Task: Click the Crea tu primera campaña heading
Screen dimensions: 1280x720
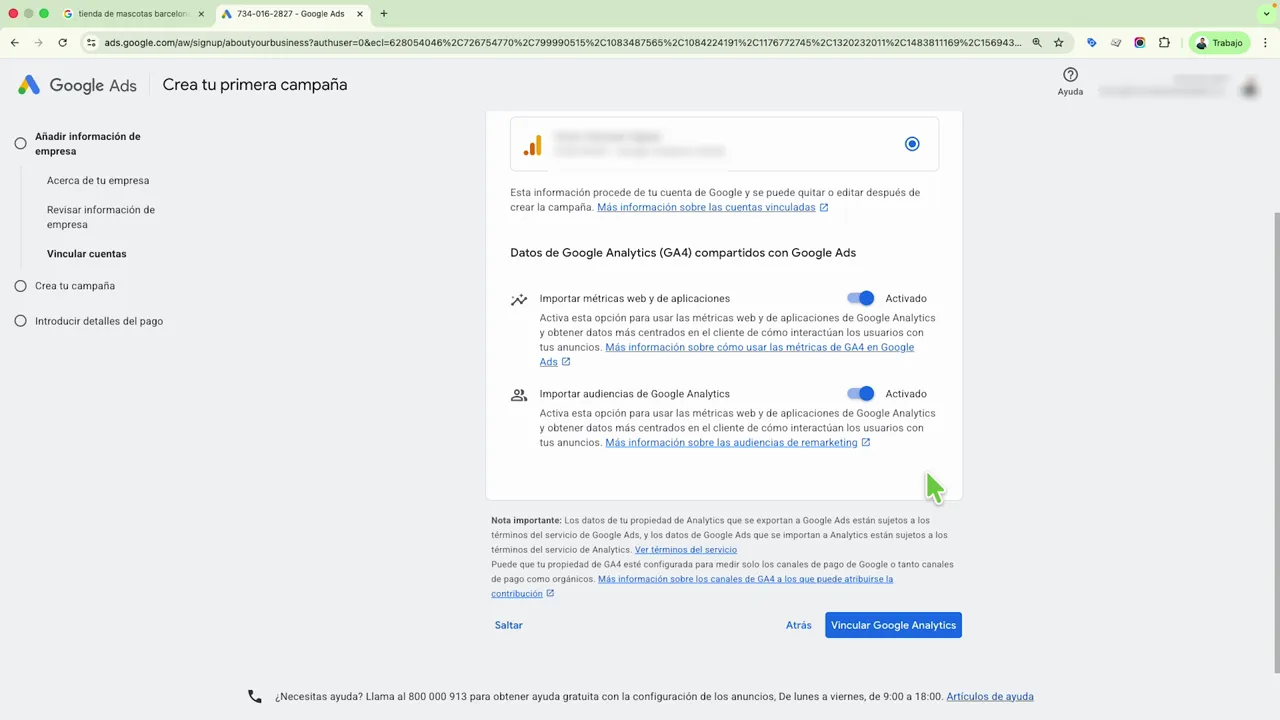Action: [x=255, y=85]
